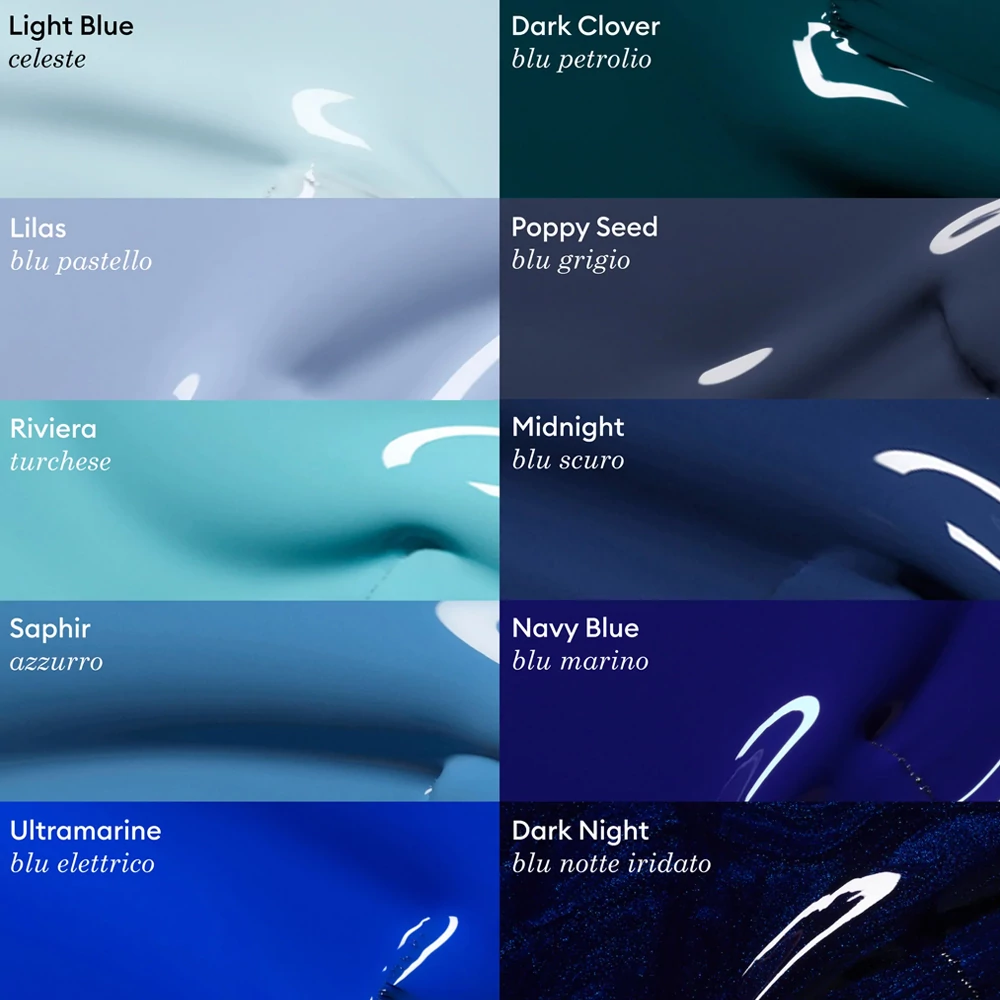This screenshot has height=1000, width=1000.
Task: Click the Dark Night label text
Action: point(580,831)
